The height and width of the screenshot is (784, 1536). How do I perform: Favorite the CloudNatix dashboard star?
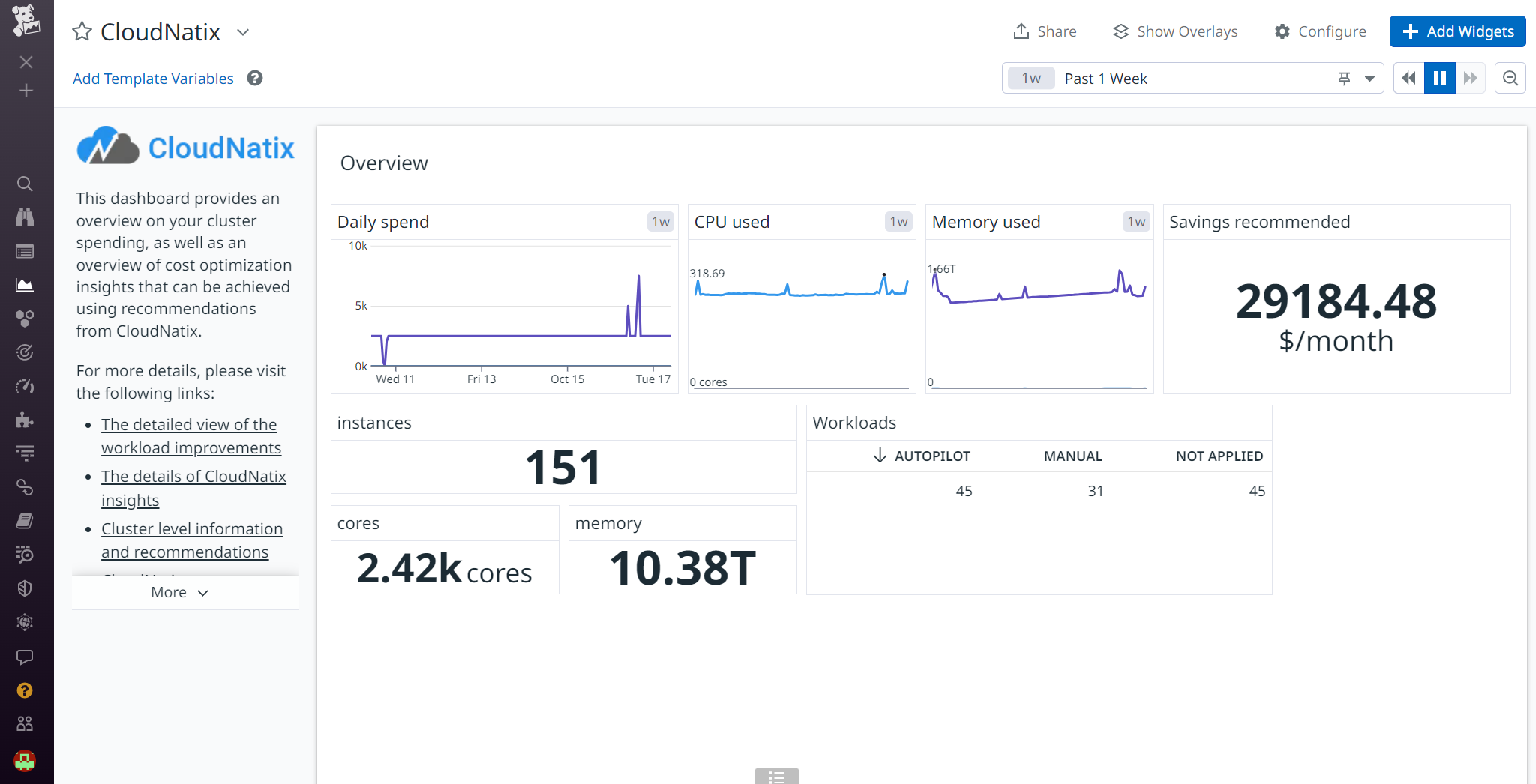(x=81, y=31)
